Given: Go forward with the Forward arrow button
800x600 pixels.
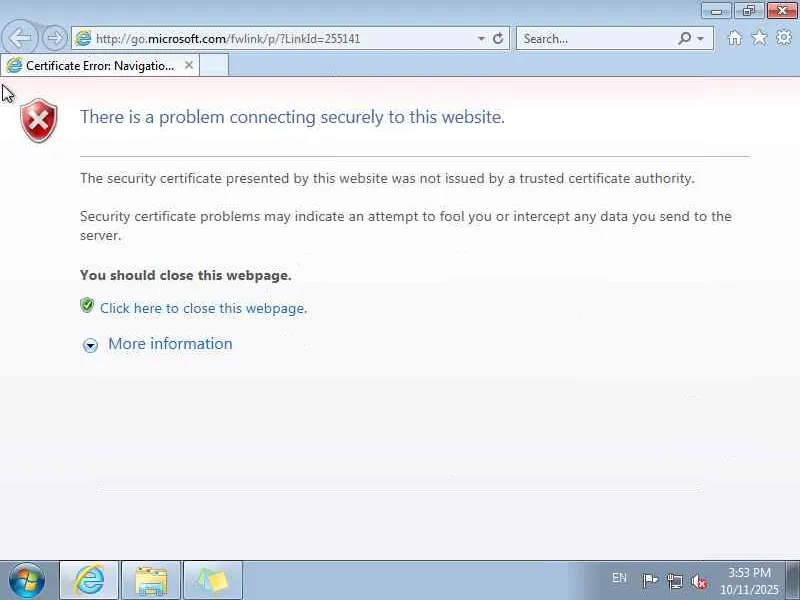Looking at the screenshot, I should pos(54,38).
